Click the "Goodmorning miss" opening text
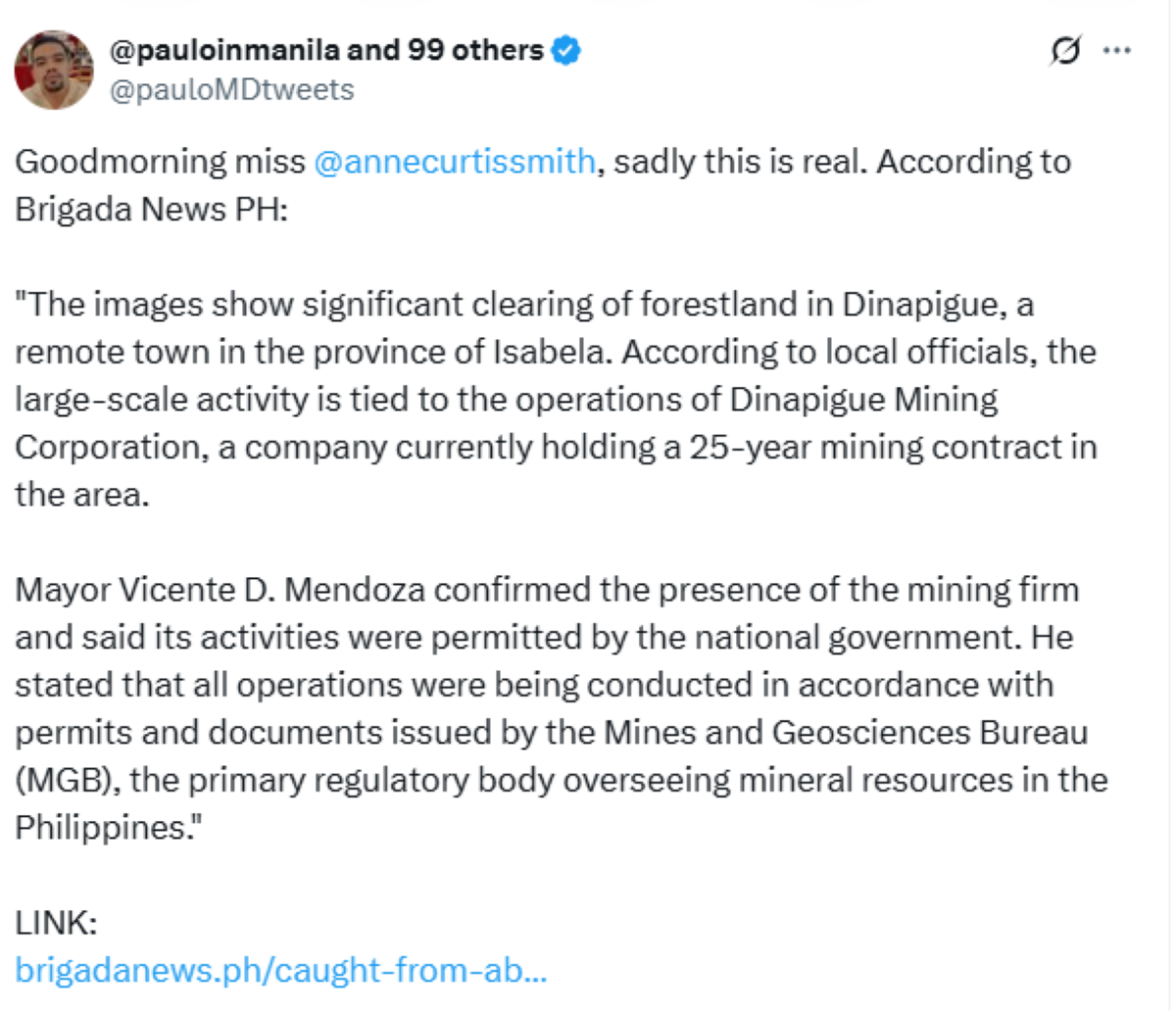Screen dimensions: 1176x1011 pyautogui.click(x=160, y=161)
